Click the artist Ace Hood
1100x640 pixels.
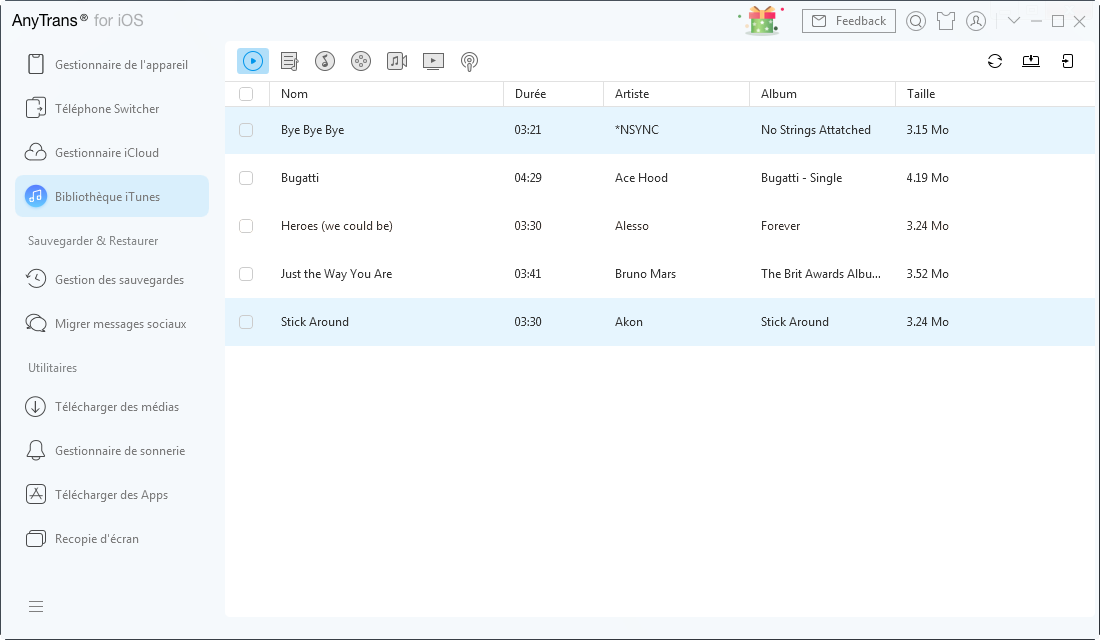coord(641,178)
